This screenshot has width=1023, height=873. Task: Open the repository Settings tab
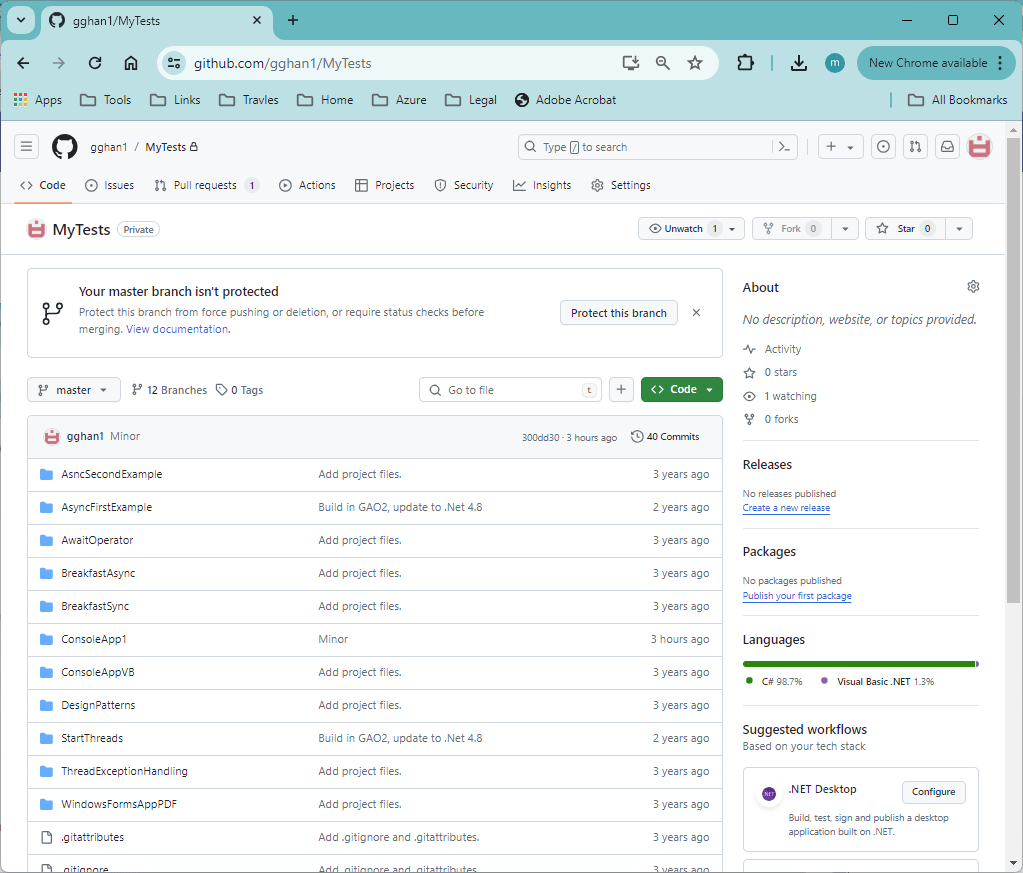(x=620, y=185)
